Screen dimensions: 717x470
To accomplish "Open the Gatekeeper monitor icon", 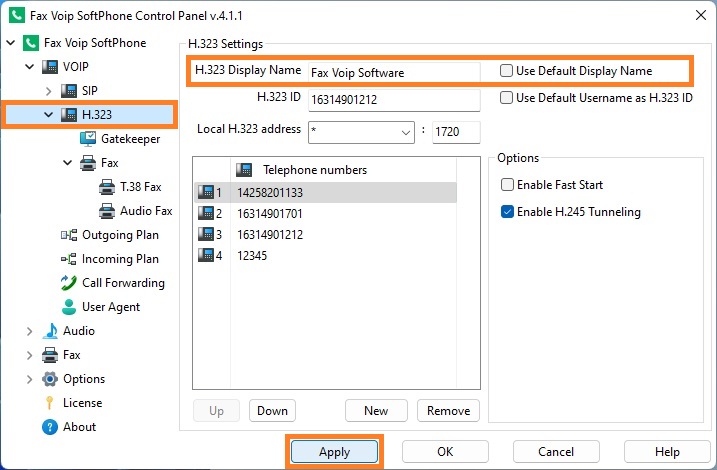I will click(x=88, y=139).
